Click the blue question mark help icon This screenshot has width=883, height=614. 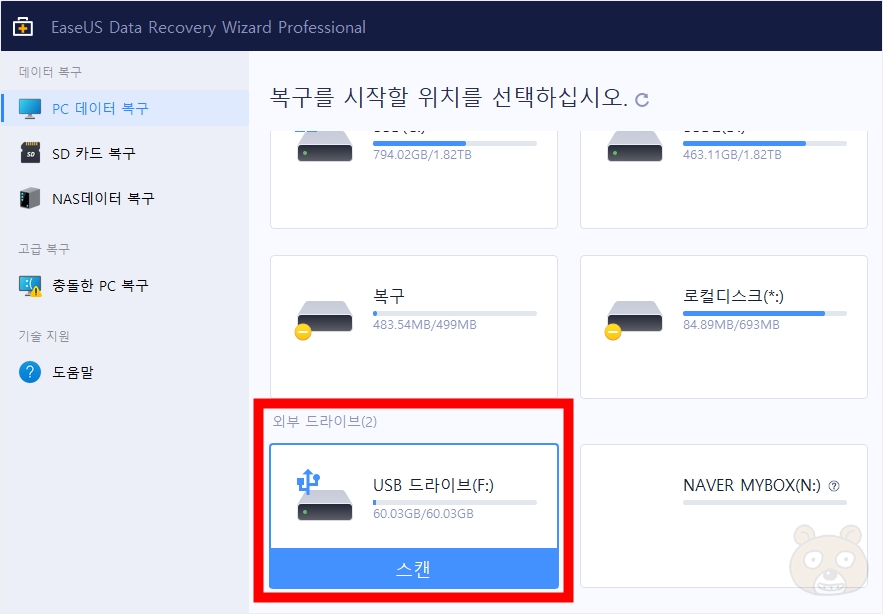(30, 372)
